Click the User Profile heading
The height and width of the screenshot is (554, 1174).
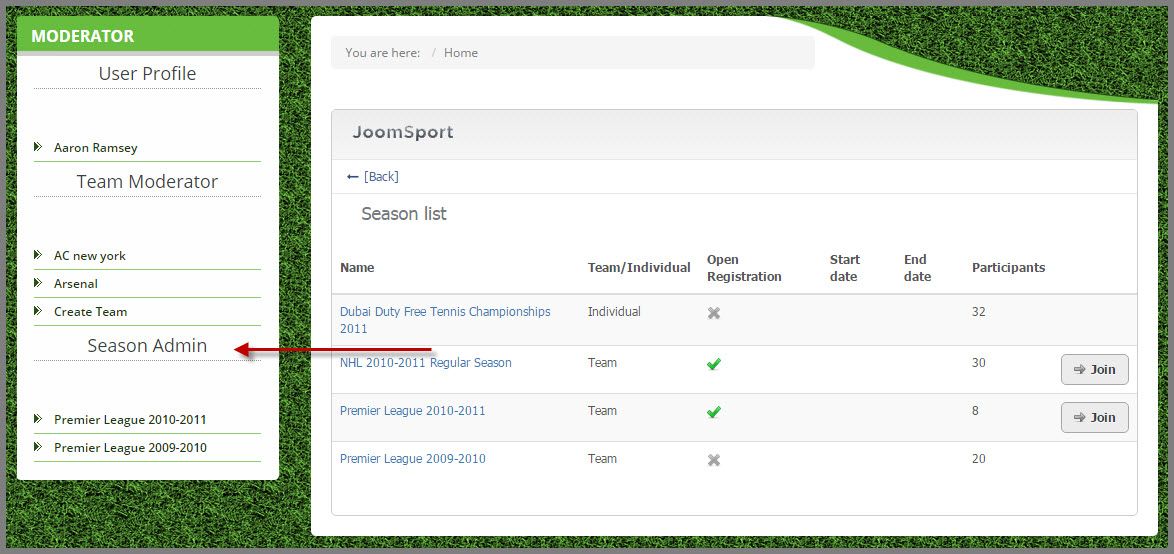(147, 73)
